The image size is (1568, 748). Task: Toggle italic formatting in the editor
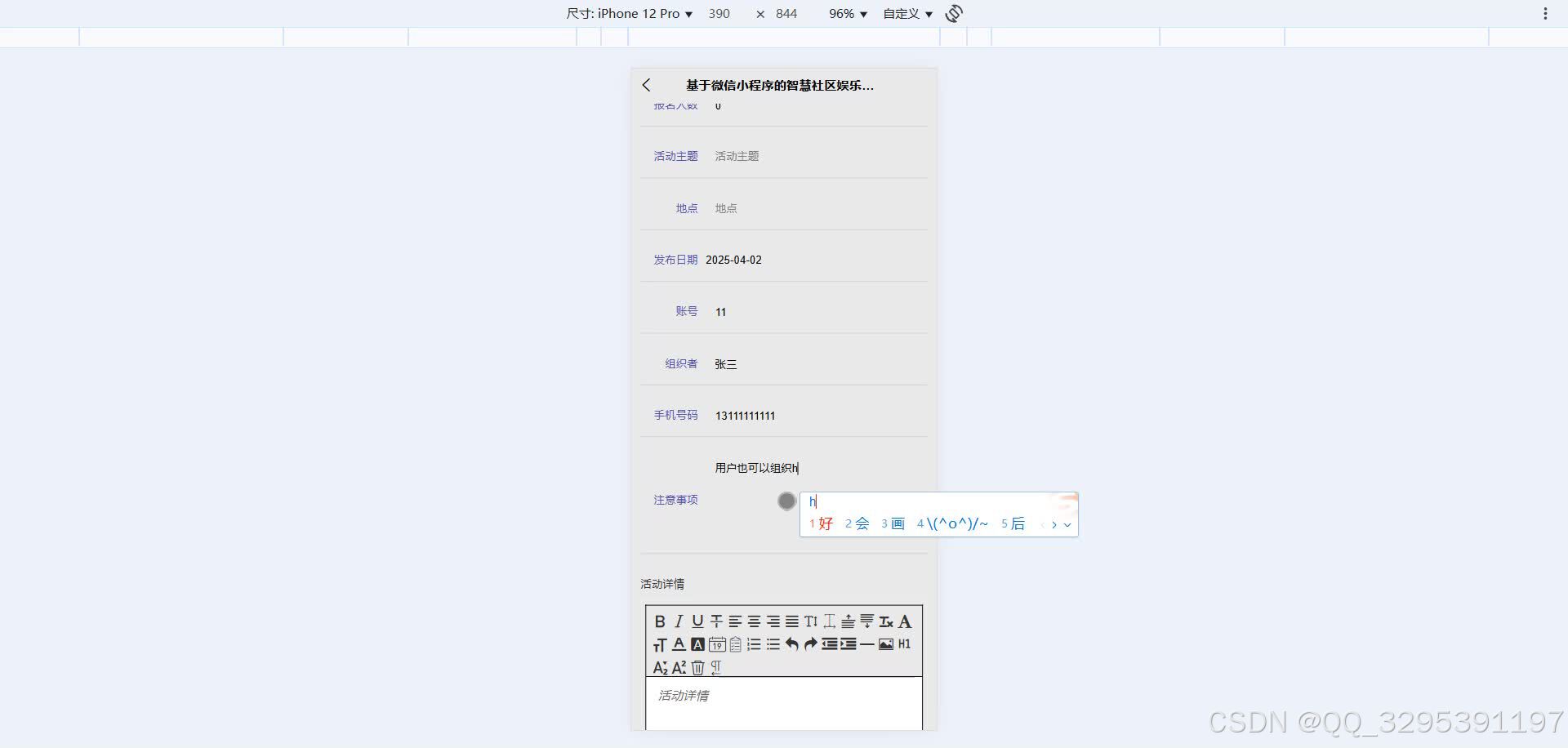click(x=679, y=621)
